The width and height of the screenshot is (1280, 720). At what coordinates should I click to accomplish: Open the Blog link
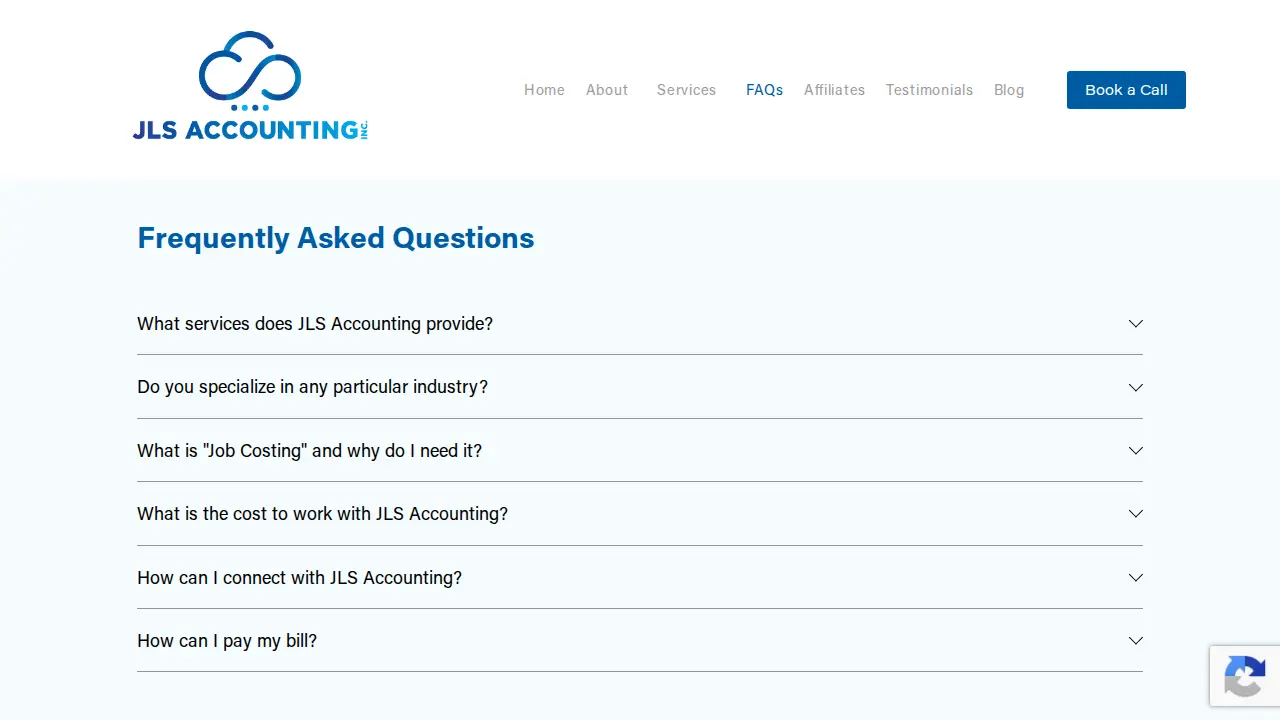click(x=1009, y=90)
